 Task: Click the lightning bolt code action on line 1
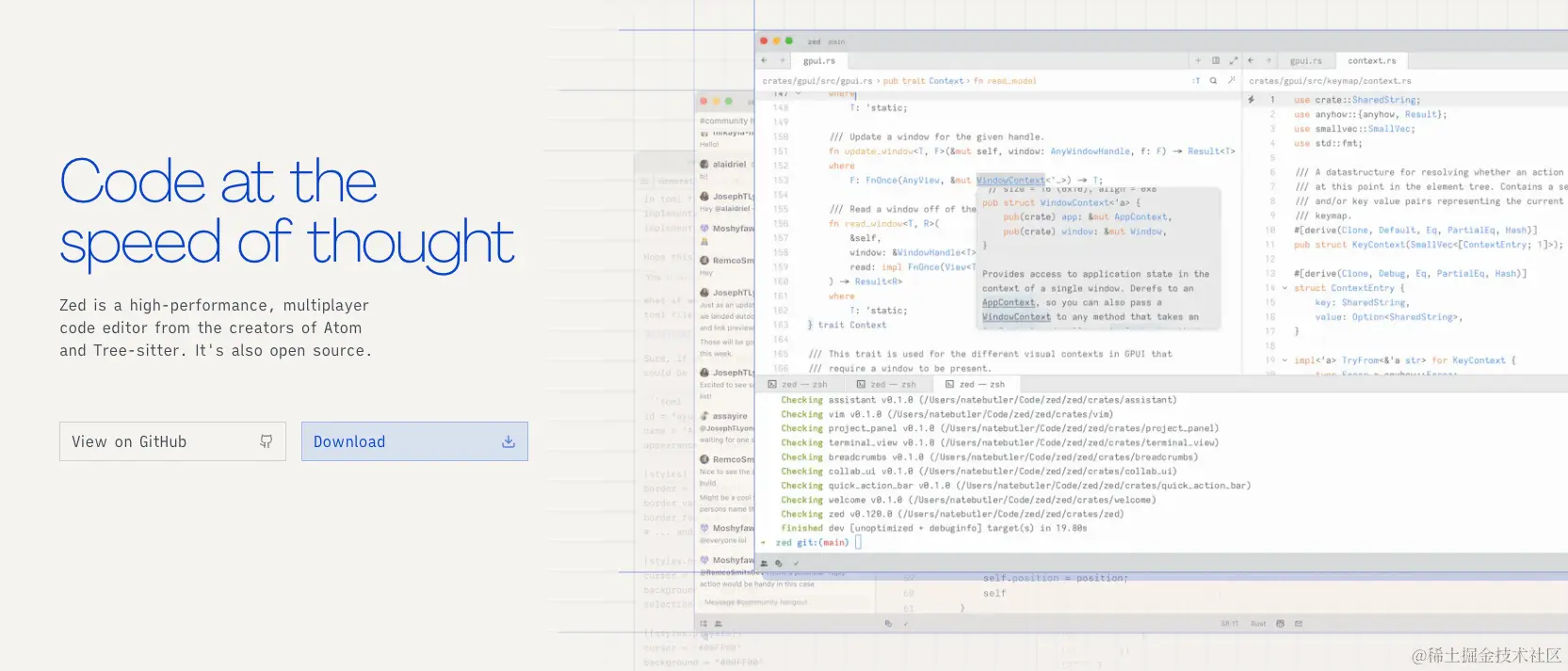tap(1252, 100)
